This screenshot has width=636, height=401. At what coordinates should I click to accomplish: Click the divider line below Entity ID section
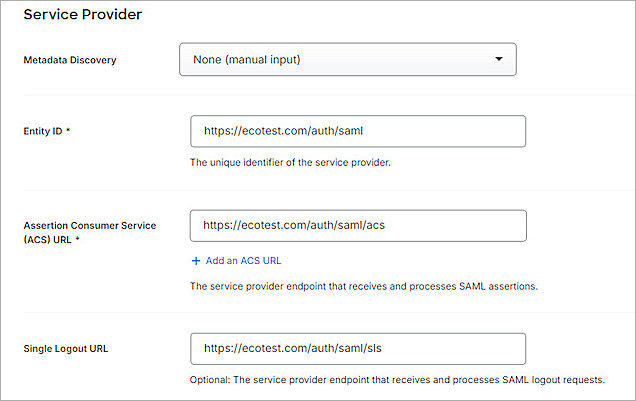tap(318, 190)
